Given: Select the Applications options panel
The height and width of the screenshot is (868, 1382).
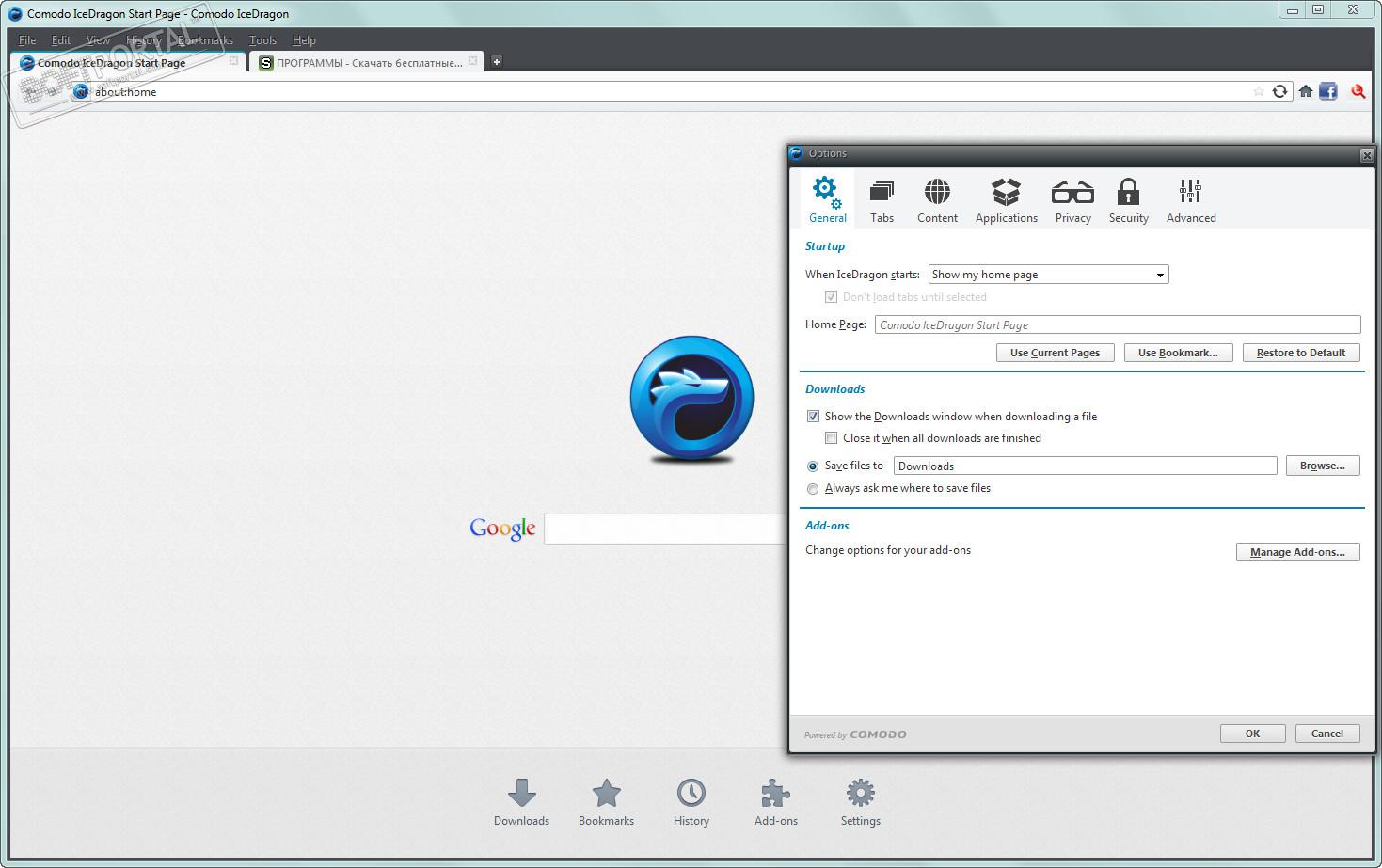Looking at the screenshot, I should coord(1006,201).
